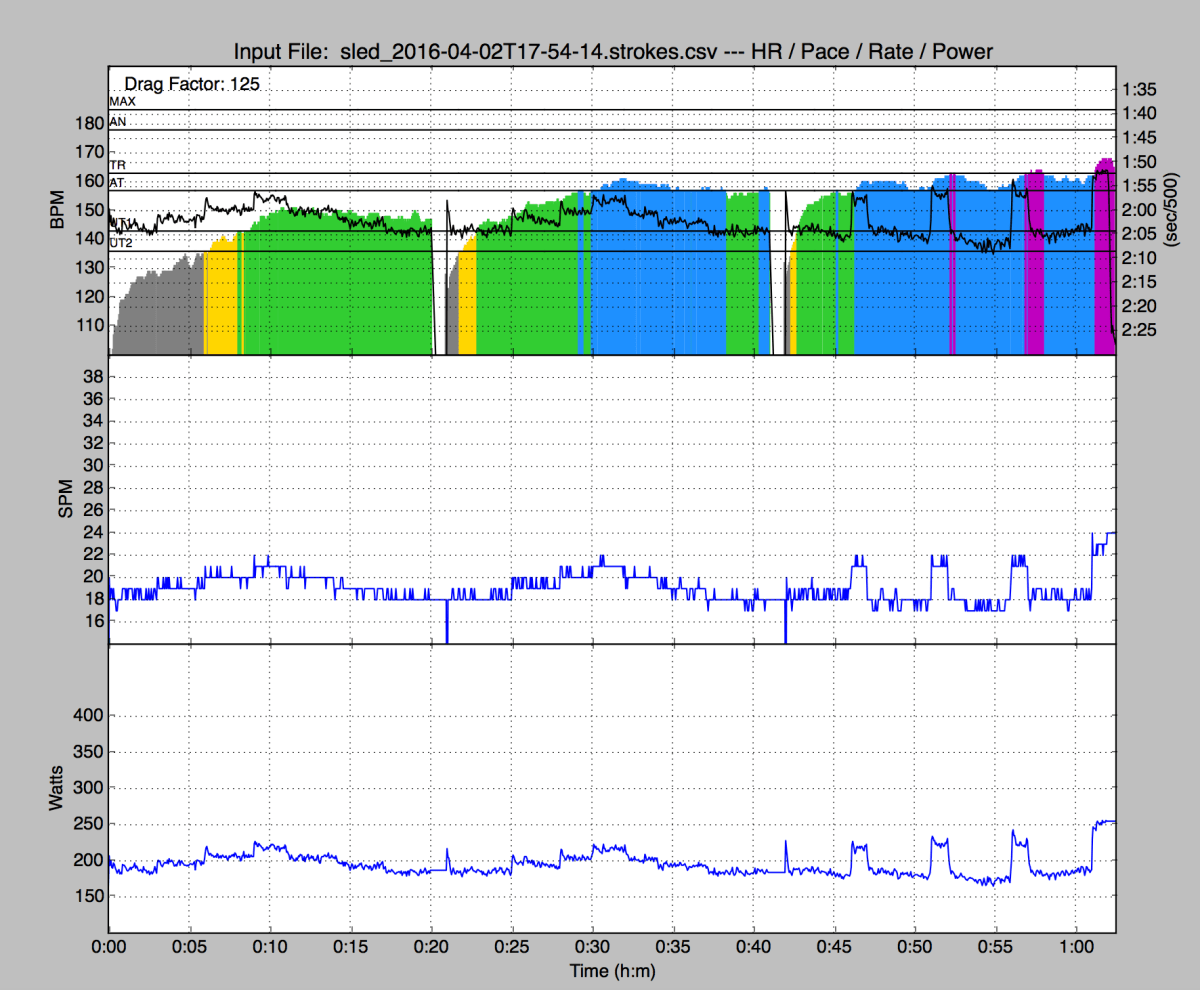Click the 1:00 time tick label
Screen dimensions: 1200x990
click(x=1075, y=946)
